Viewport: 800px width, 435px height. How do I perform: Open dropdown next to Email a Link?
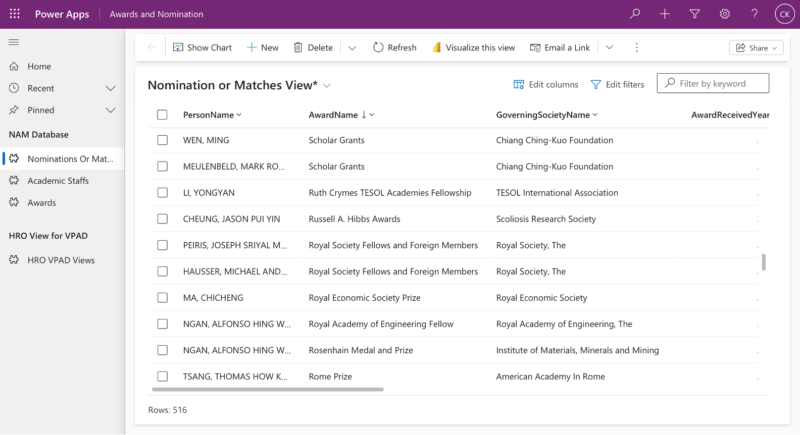click(x=609, y=47)
